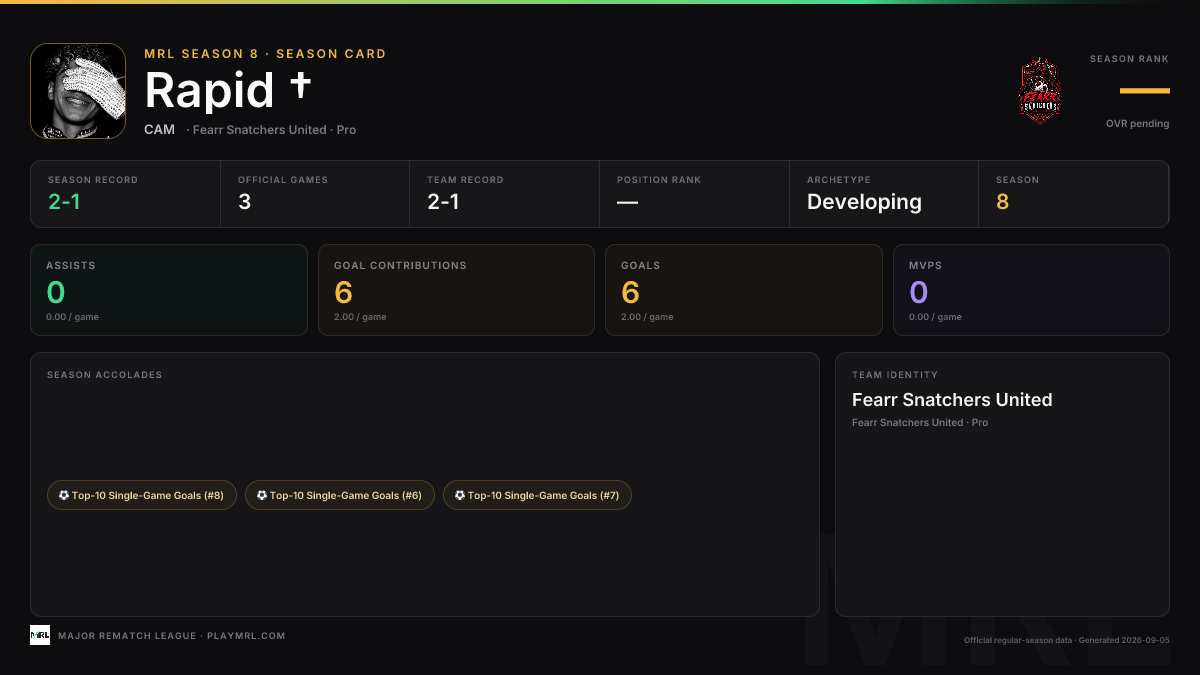Click the cross symbol after Rapid
Image resolution: width=1200 pixels, height=675 pixels.
click(300, 87)
